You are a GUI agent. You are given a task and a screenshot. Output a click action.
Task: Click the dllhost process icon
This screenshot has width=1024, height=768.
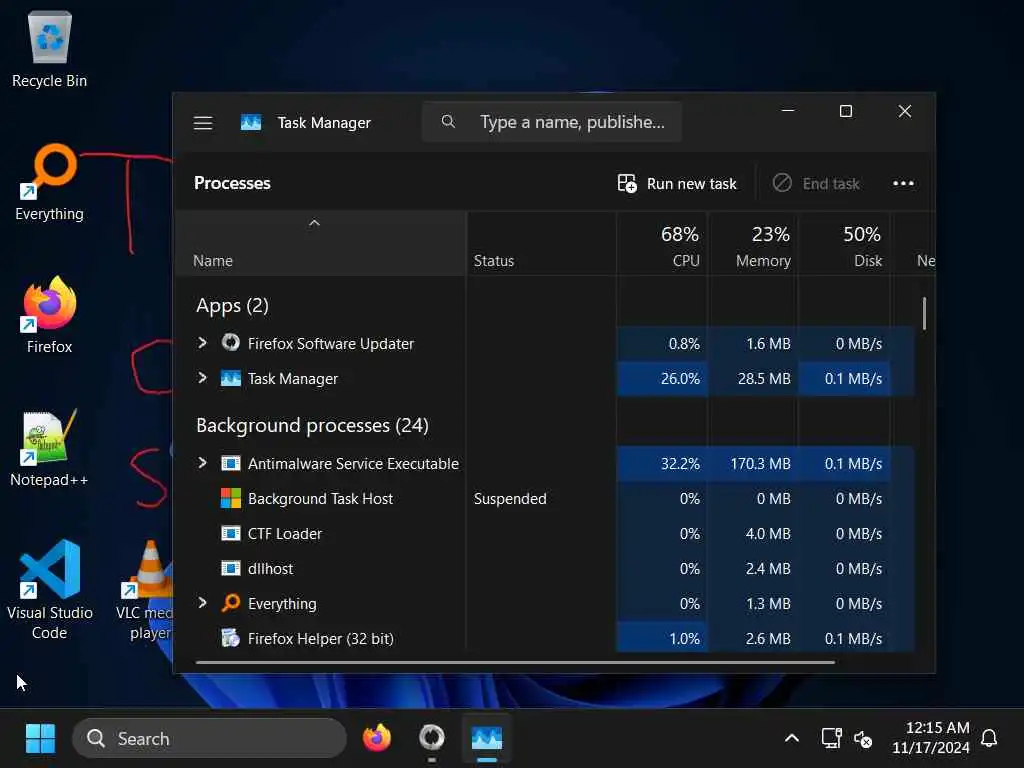click(x=231, y=568)
